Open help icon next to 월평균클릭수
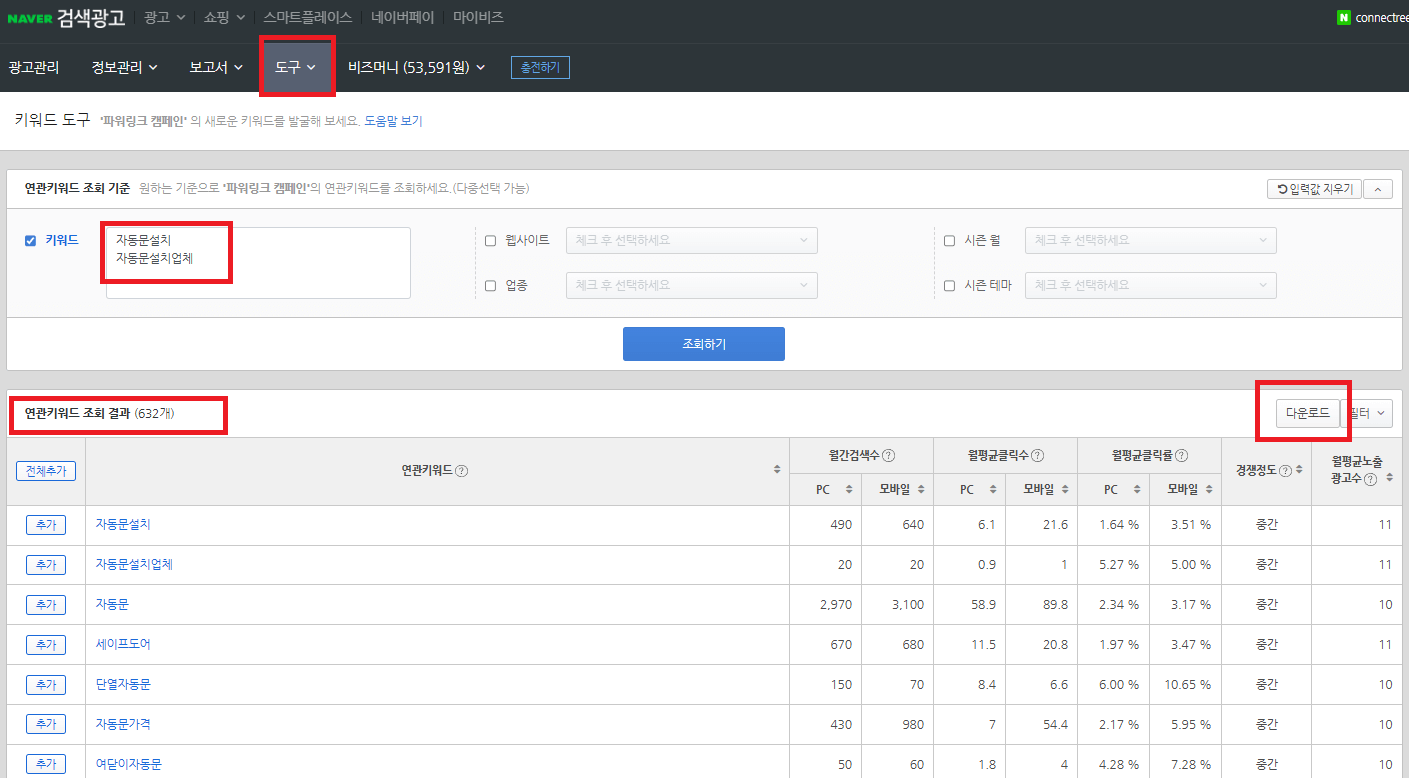This screenshot has width=1409, height=778. 1037,455
